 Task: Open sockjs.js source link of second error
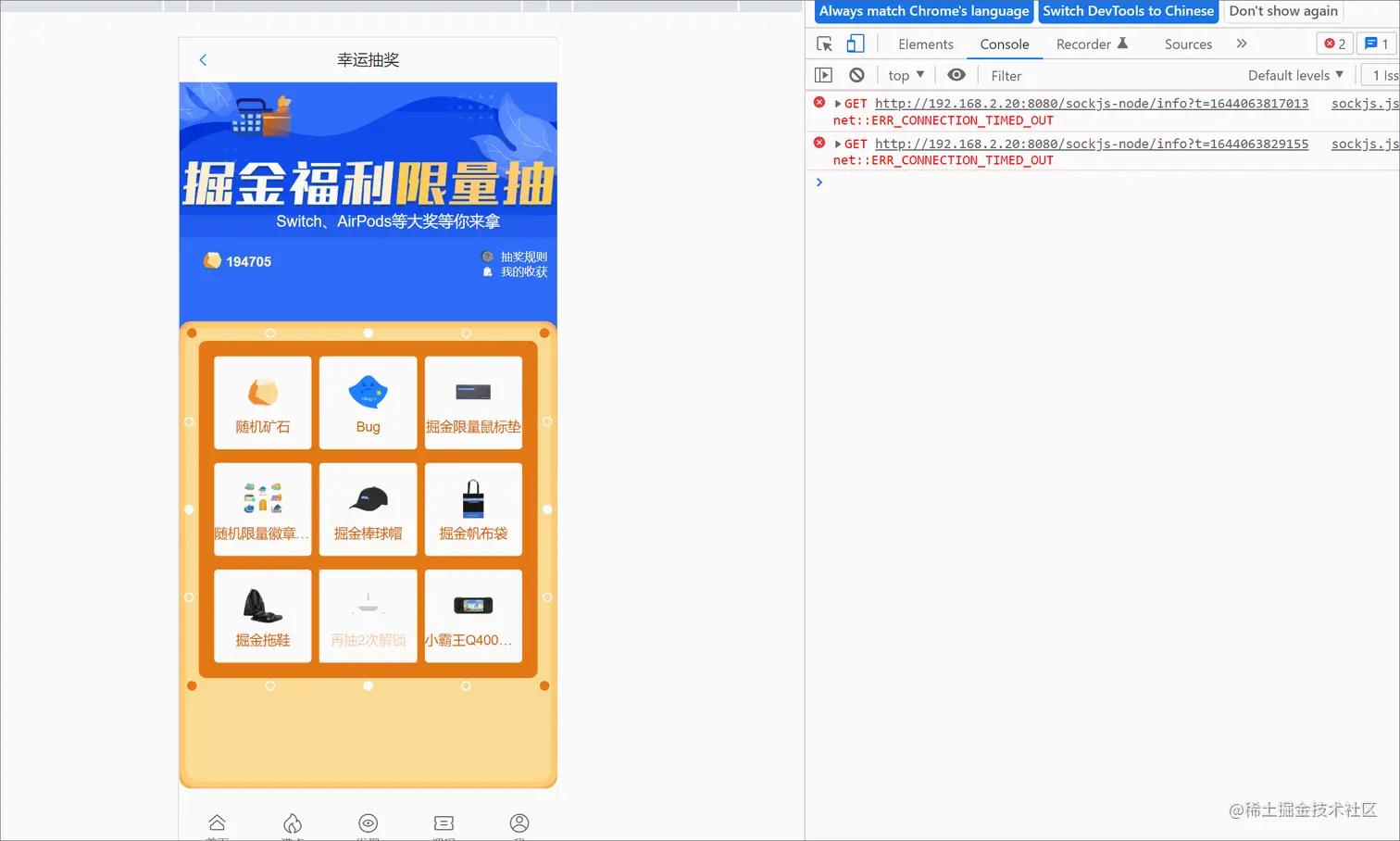click(1365, 144)
